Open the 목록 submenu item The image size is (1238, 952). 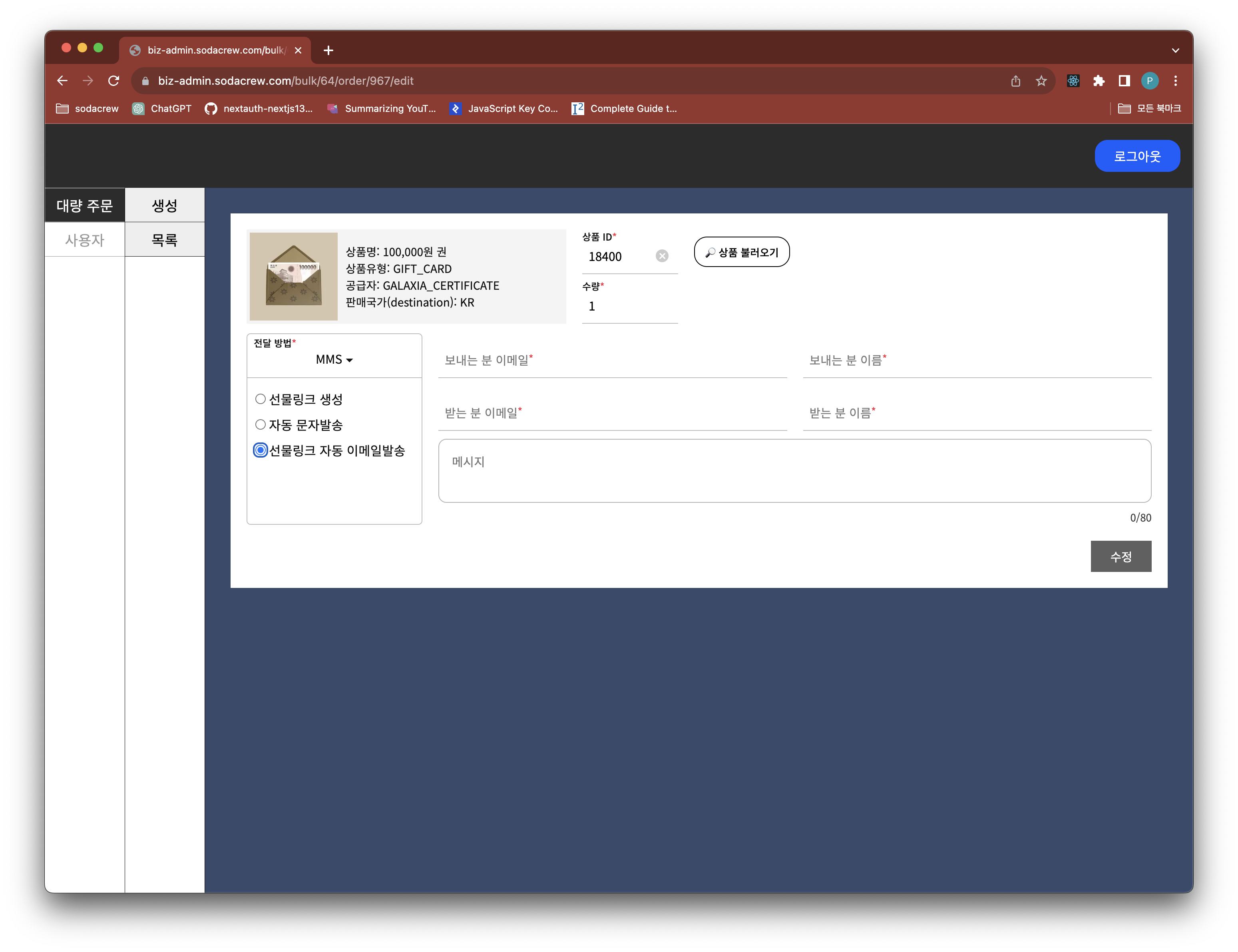(164, 240)
